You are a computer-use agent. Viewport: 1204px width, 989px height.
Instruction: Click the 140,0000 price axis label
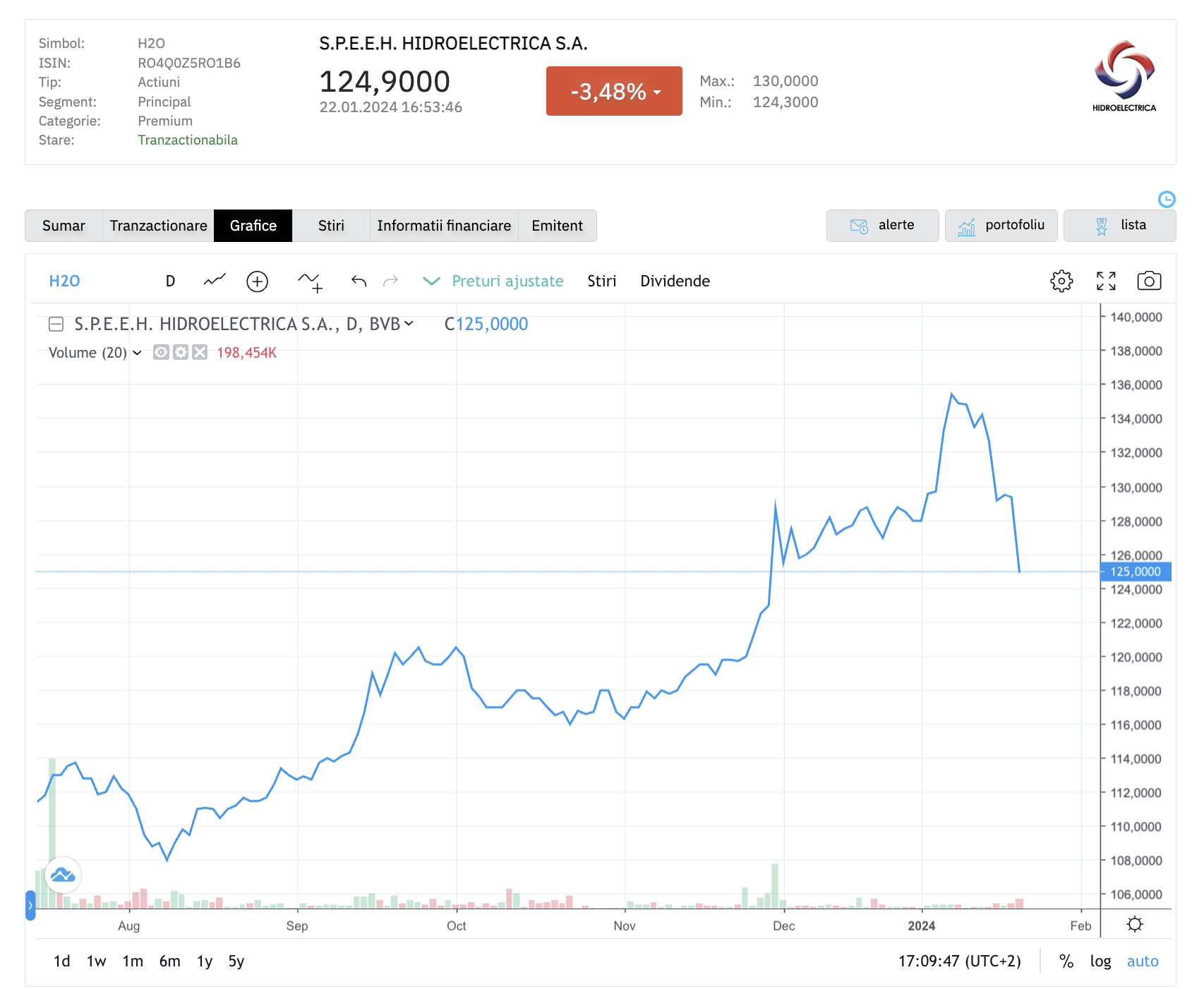pyautogui.click(x=1136, y=317)
